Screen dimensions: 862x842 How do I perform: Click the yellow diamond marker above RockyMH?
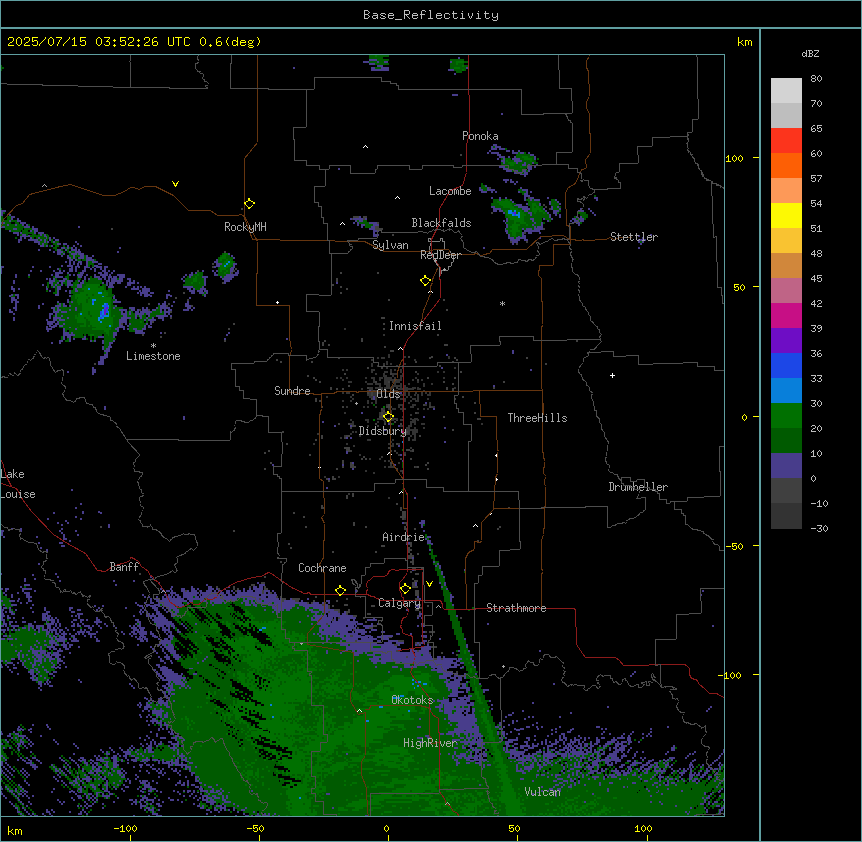[249, 203]
